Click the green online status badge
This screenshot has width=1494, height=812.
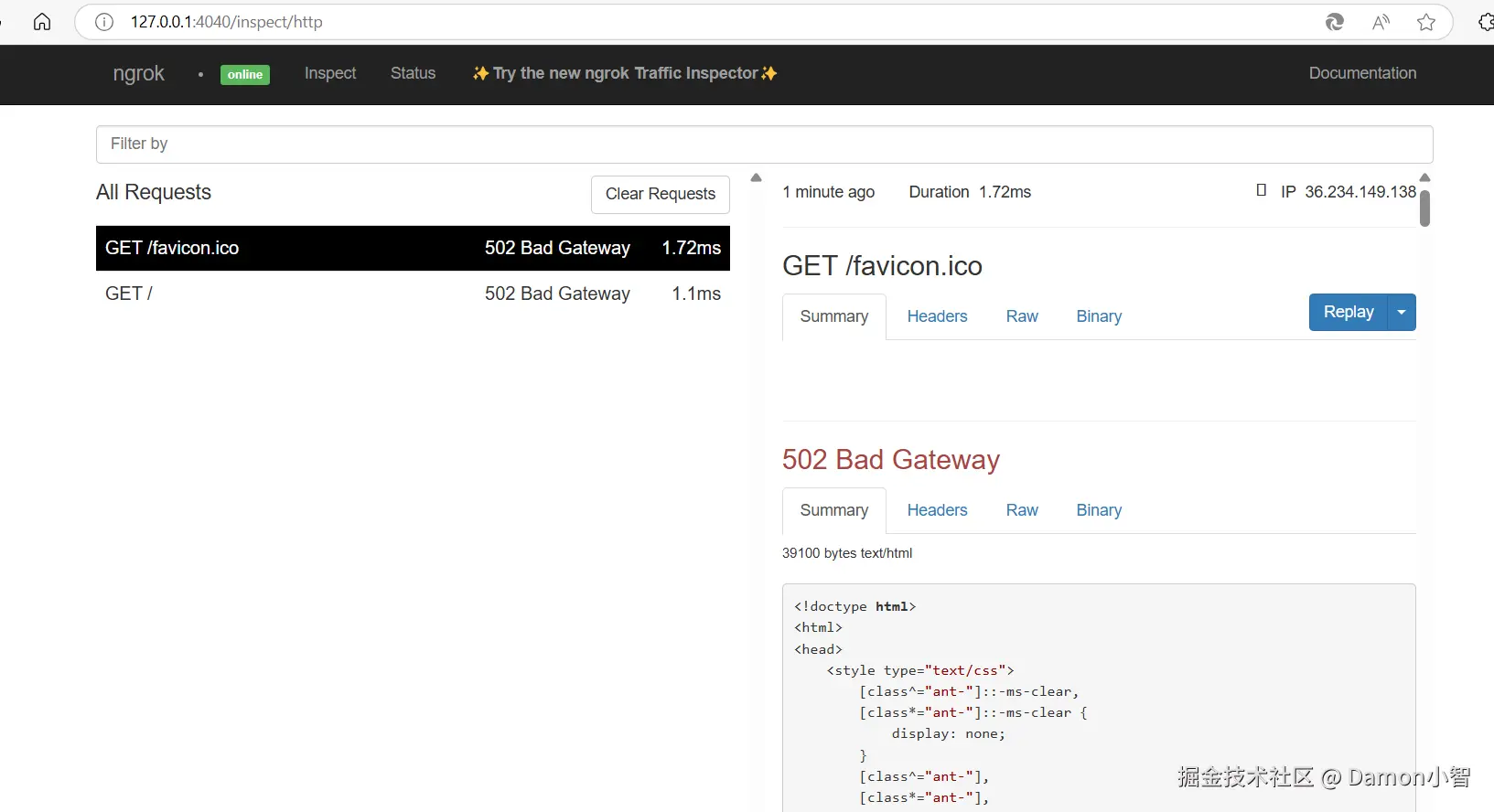pyautogui.click(x=245, y=75)
